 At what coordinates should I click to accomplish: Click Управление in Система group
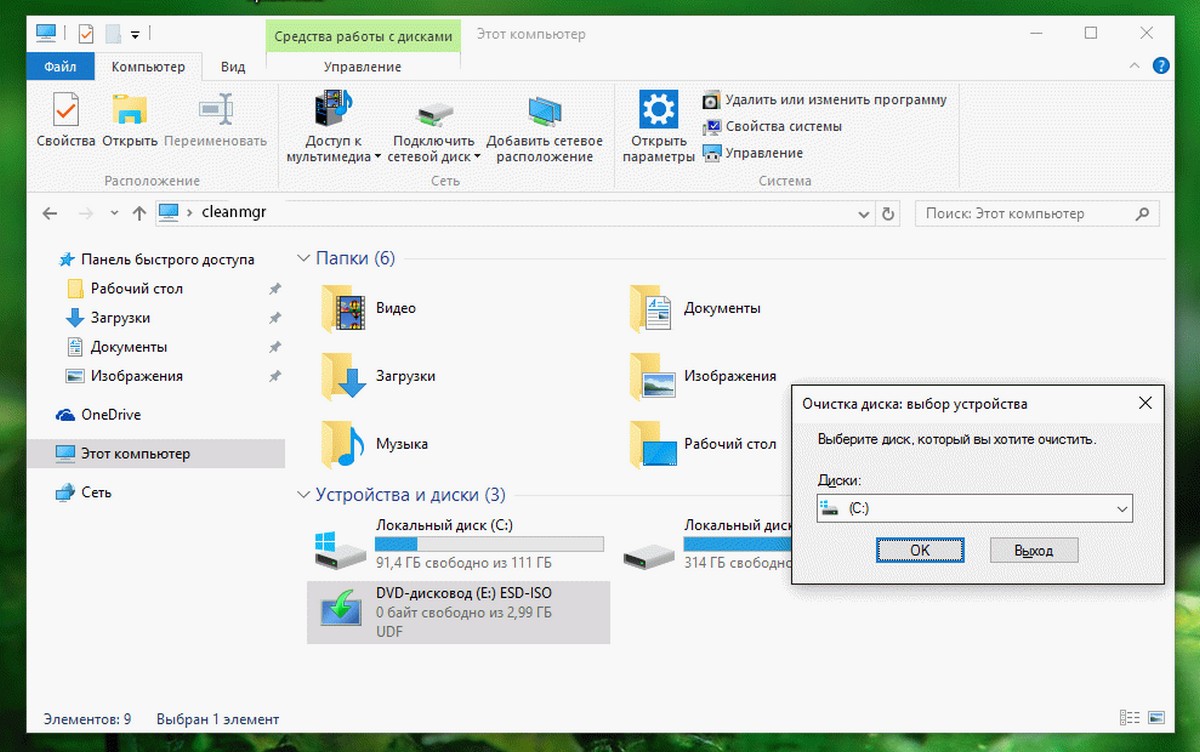753,153
